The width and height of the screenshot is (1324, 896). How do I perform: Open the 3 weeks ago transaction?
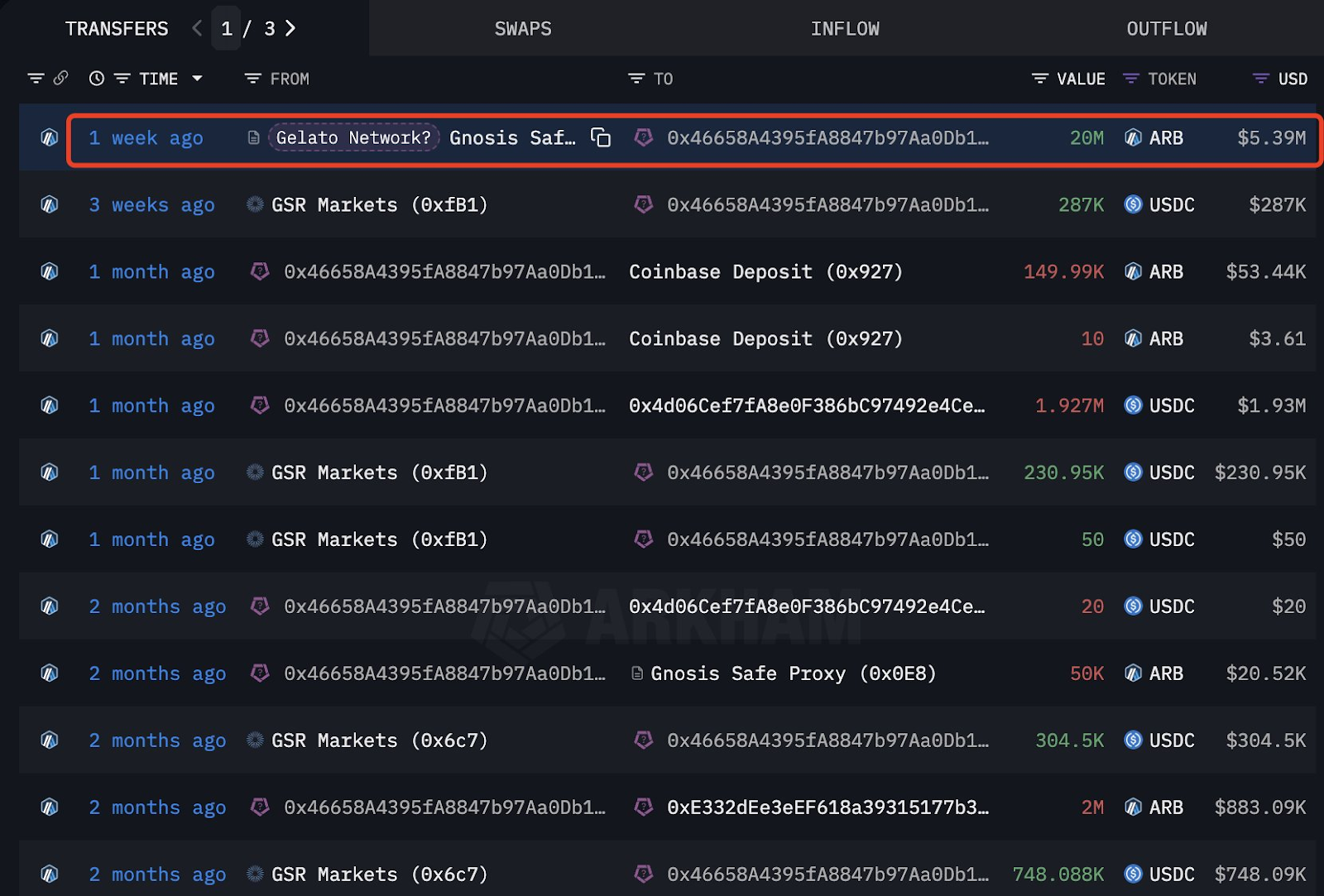pos(151,205)
